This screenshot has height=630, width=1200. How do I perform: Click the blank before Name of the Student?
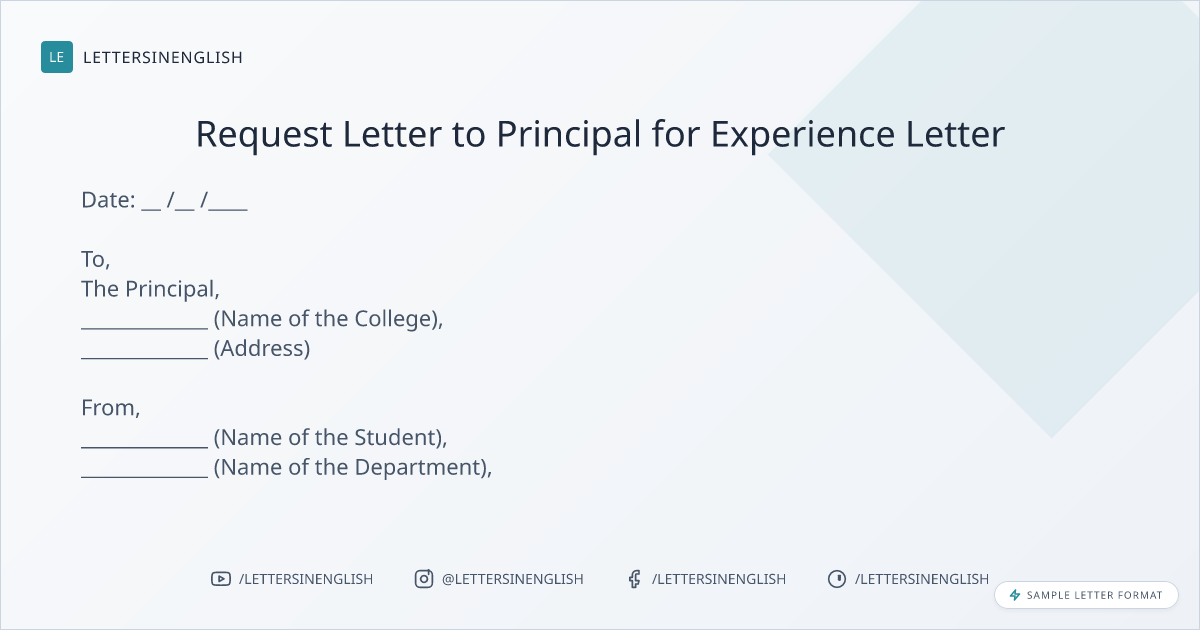point(144,441)
